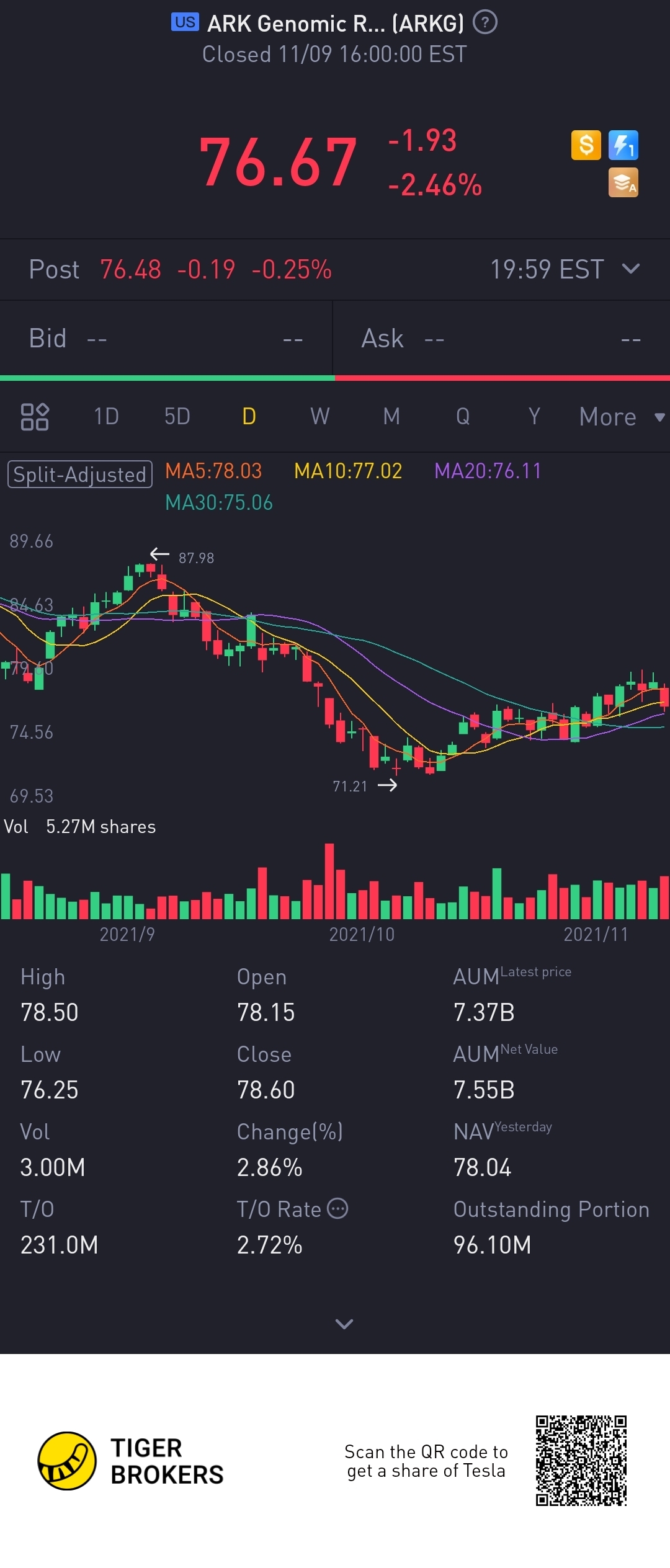The image size is (670, 1568).
Task: Tap the QR code image
Action: (x=581, y=1461)
